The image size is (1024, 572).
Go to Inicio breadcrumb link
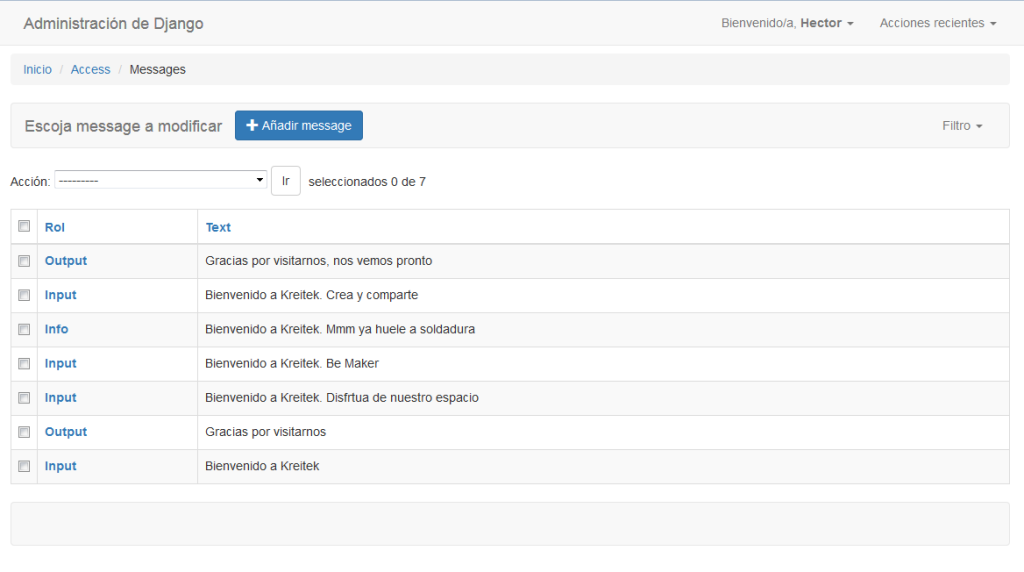(38, 70)
